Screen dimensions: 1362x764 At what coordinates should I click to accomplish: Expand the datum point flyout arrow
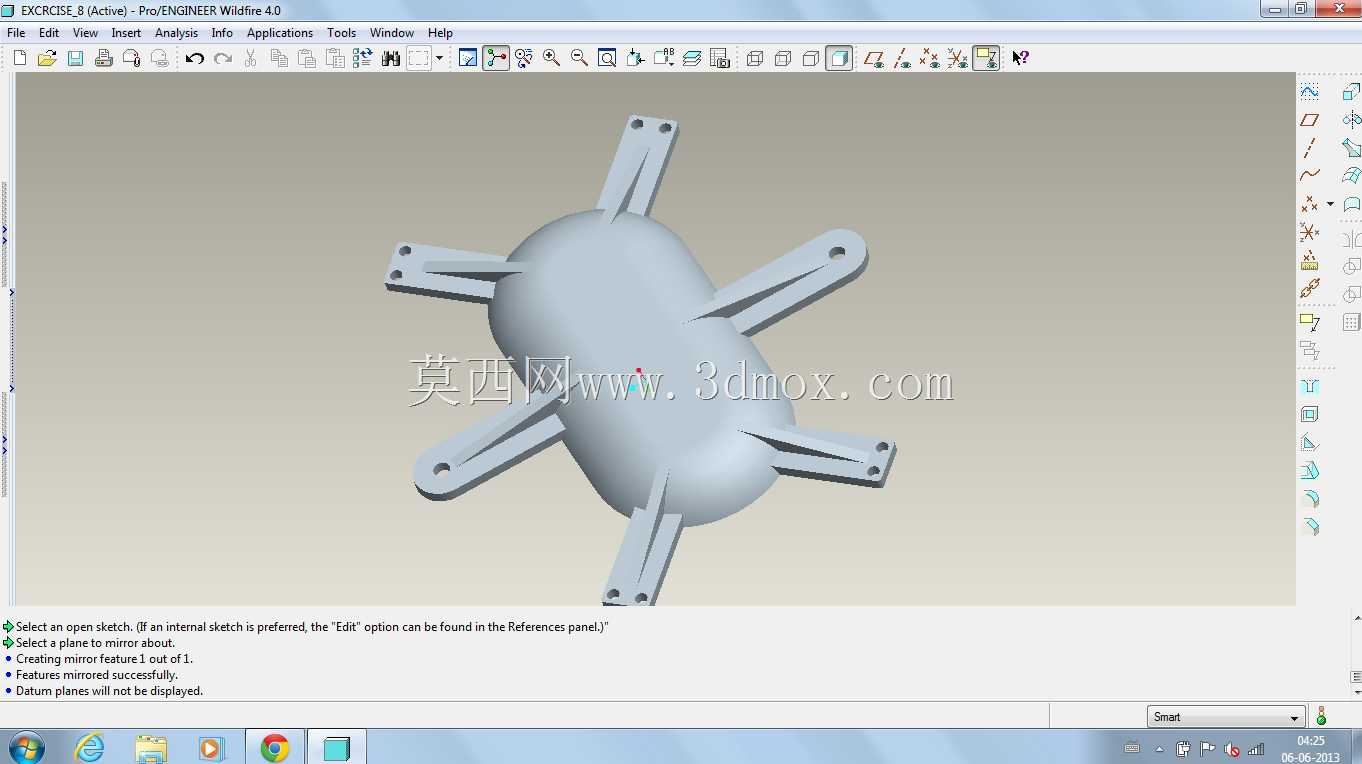(x=1330, y=204)
